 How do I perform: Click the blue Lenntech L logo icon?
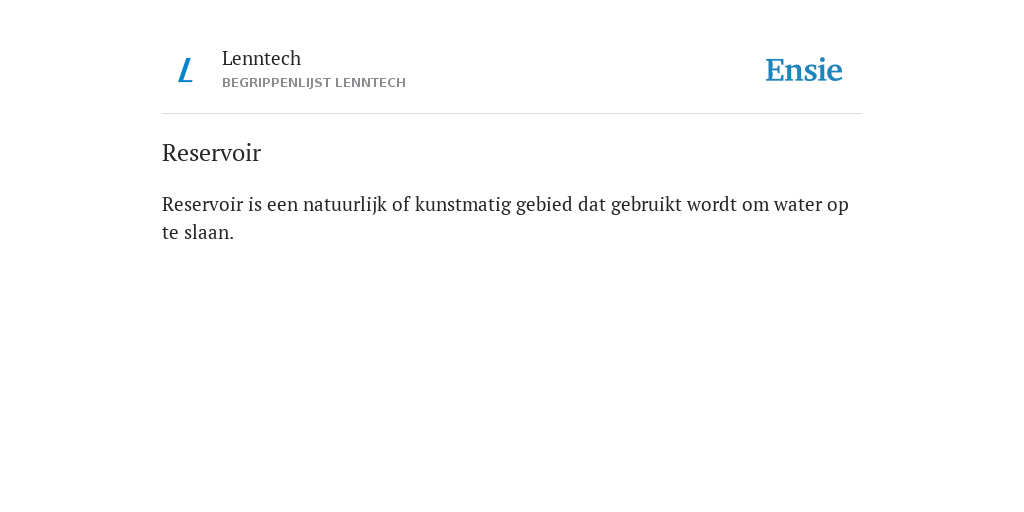185,70
